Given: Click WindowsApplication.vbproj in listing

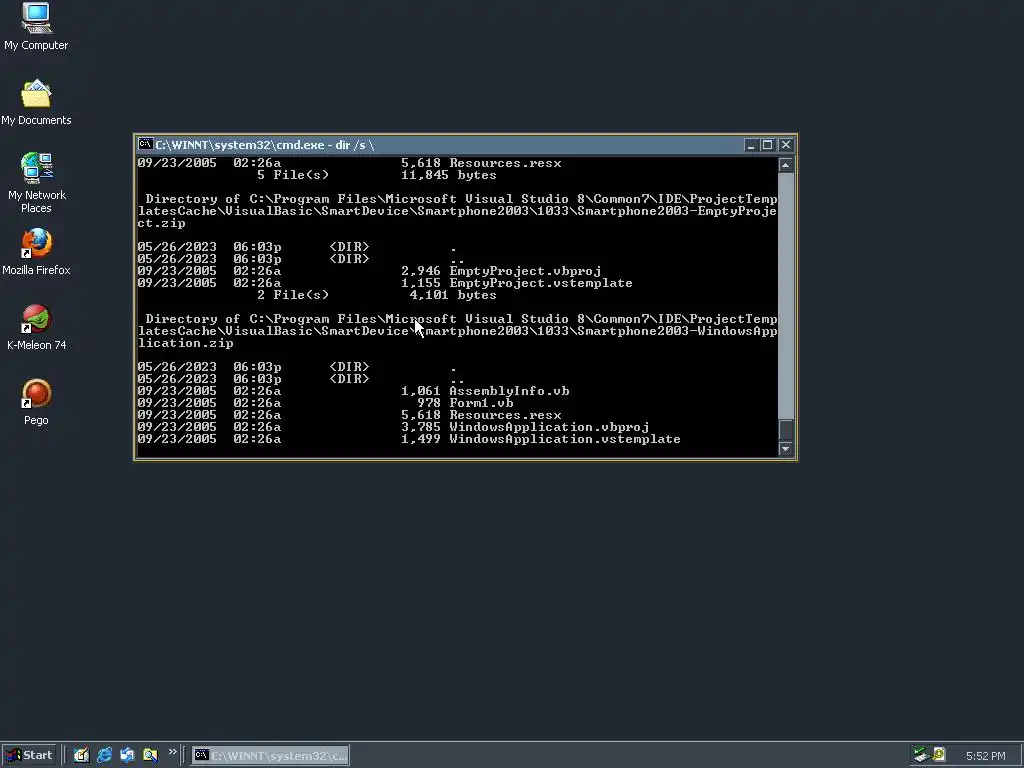Looking at the screenshot, I should pyautogui.click(x=549, y=427).
